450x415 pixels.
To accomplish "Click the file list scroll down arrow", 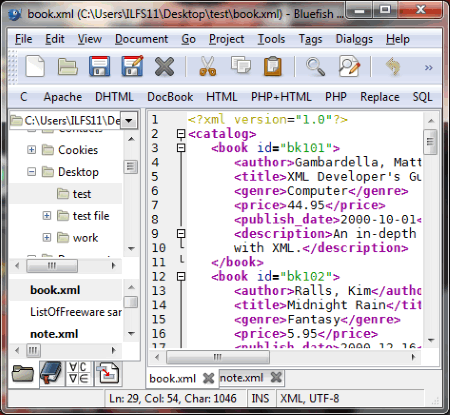I will (x=131, y=333).
